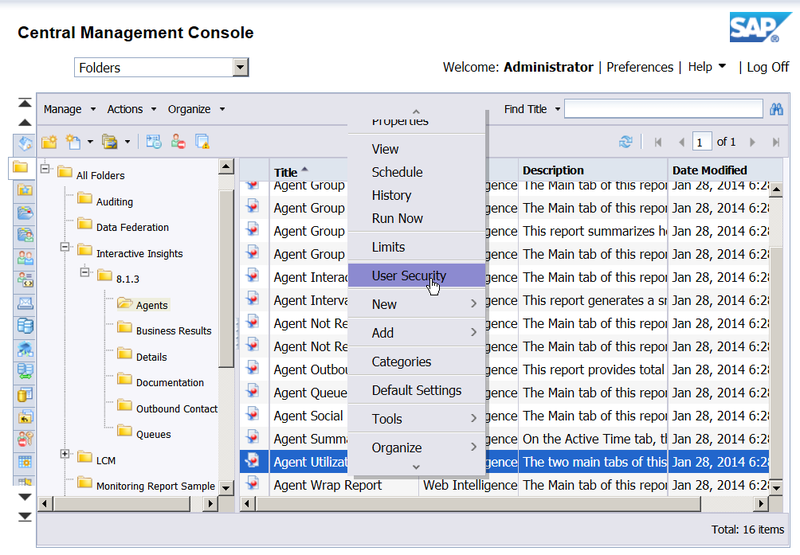This screenshot has width=800, height=555.
Task: Jump to the last page arrow
Action: point(774,142)
